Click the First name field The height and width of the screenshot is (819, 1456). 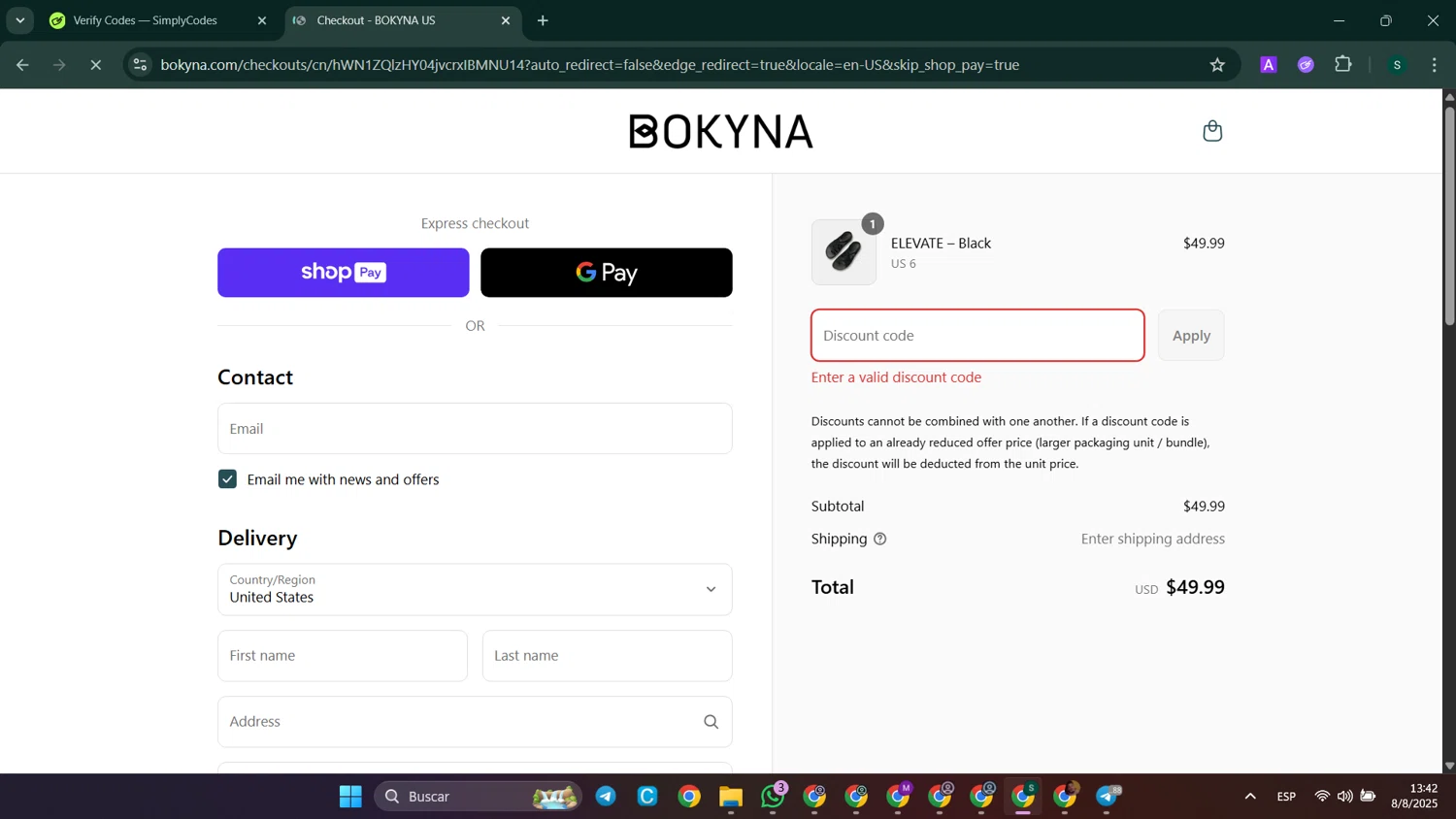pos(343,656)
